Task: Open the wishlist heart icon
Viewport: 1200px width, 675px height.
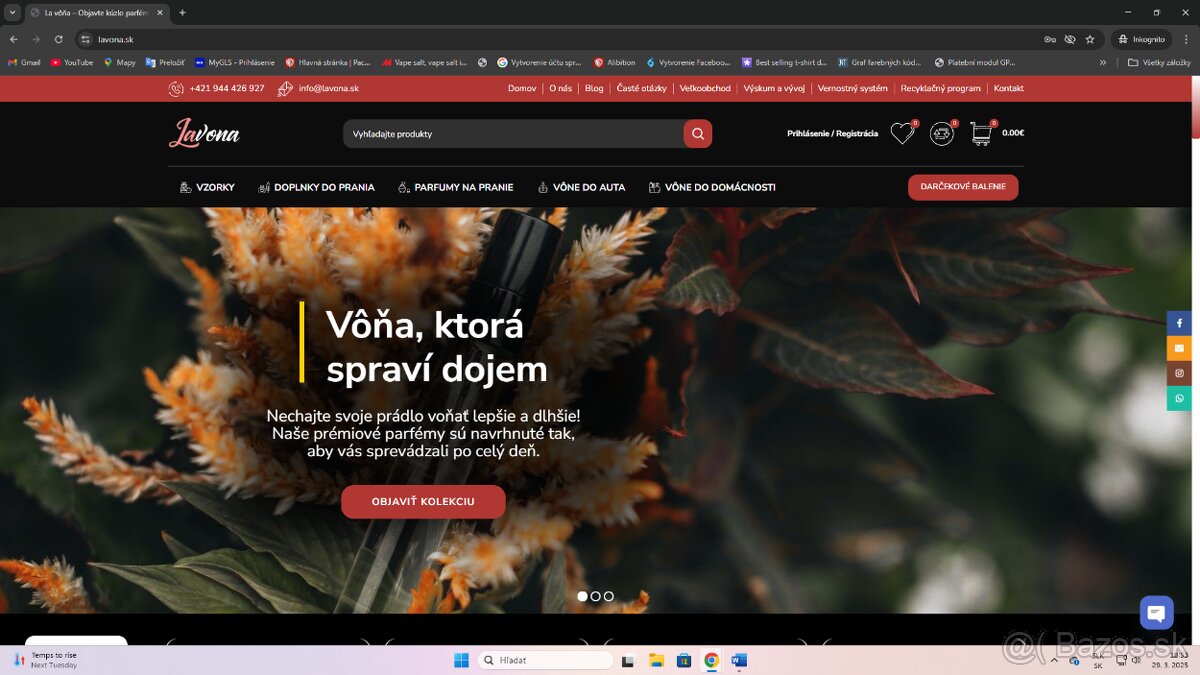Action: point(902,134)
